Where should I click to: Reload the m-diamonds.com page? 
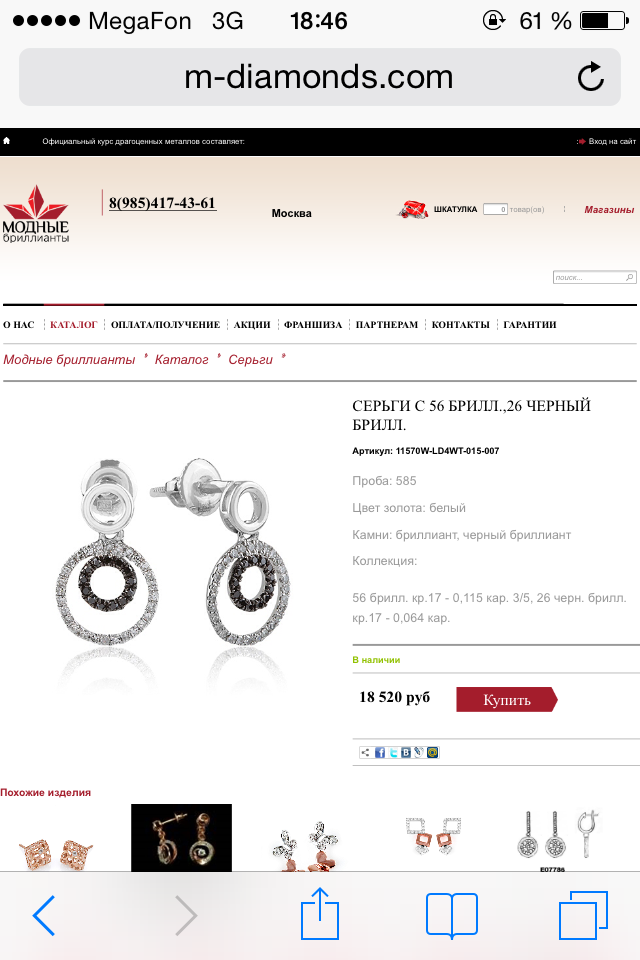(590, 77)
